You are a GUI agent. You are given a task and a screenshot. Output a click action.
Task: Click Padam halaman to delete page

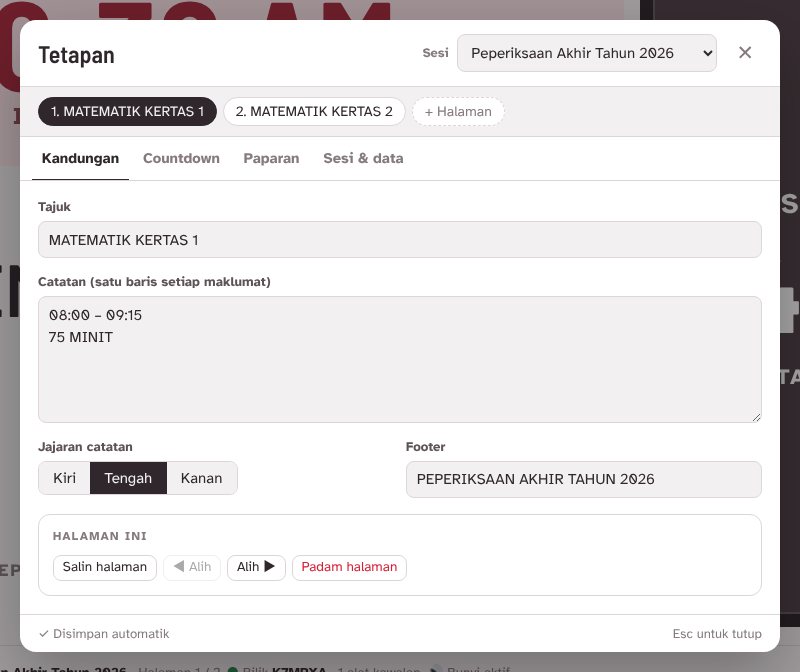349,567
